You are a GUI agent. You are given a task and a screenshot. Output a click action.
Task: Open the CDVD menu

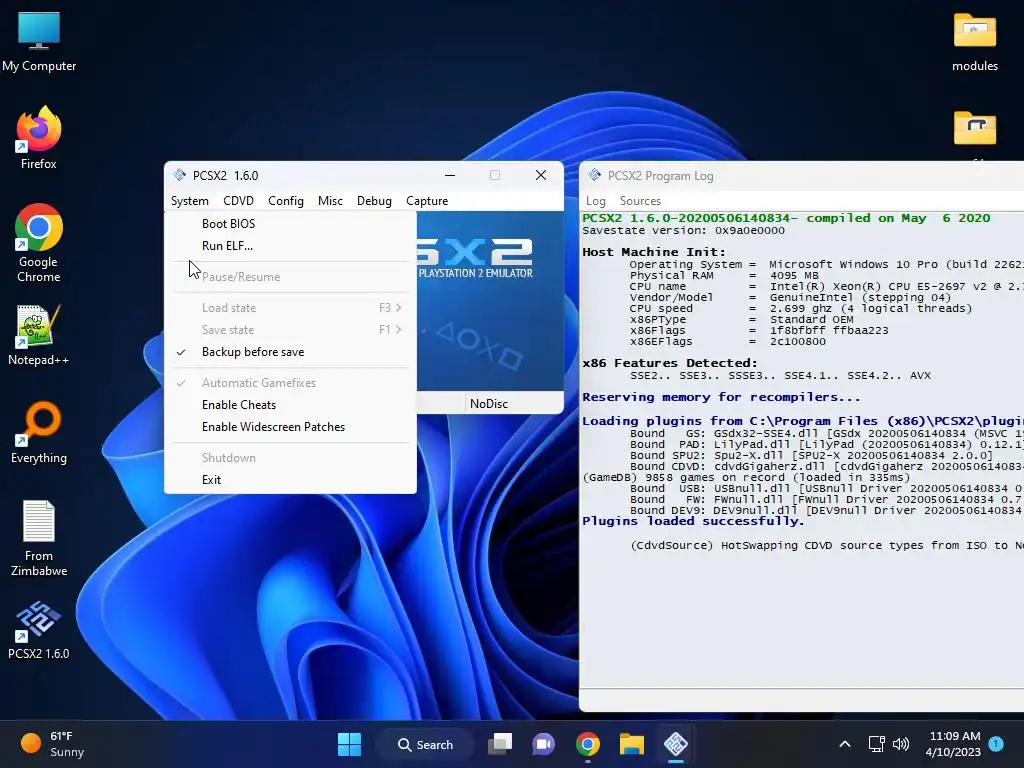238,201
